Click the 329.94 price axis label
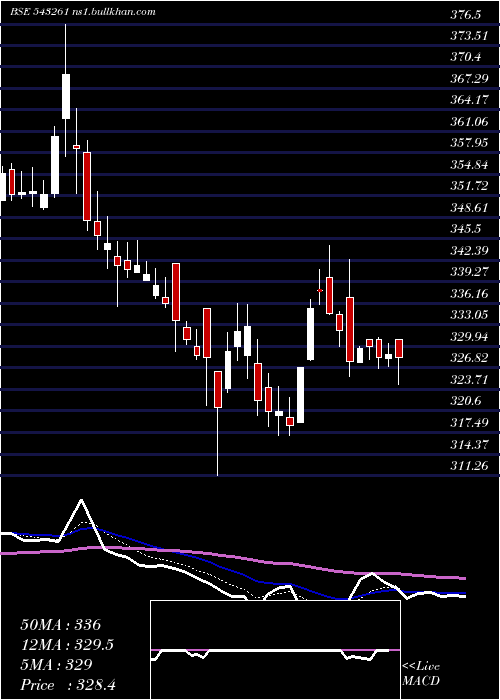This screenshot has width=500, height=700. coord(469,336)
